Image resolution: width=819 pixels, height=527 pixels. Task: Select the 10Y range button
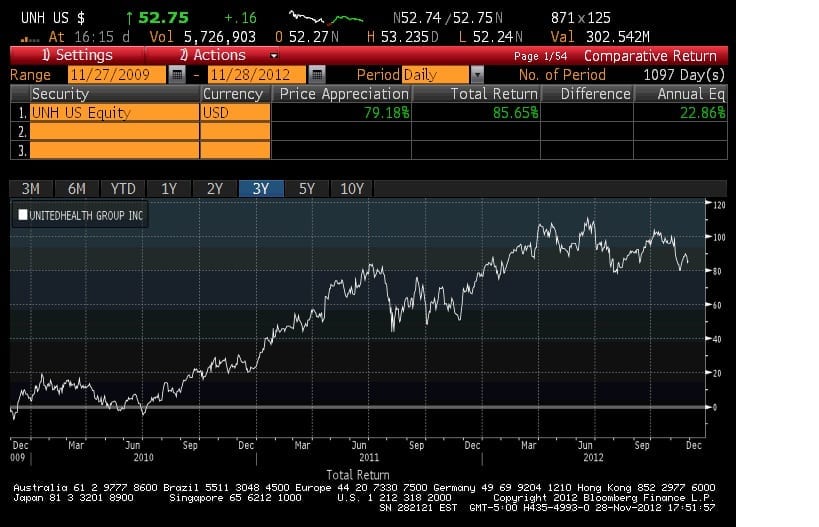click(352, 189)
